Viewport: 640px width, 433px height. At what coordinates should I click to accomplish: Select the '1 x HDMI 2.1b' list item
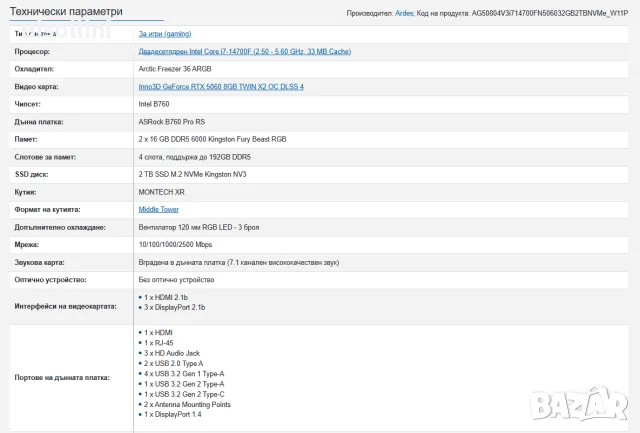click(166, 298)
